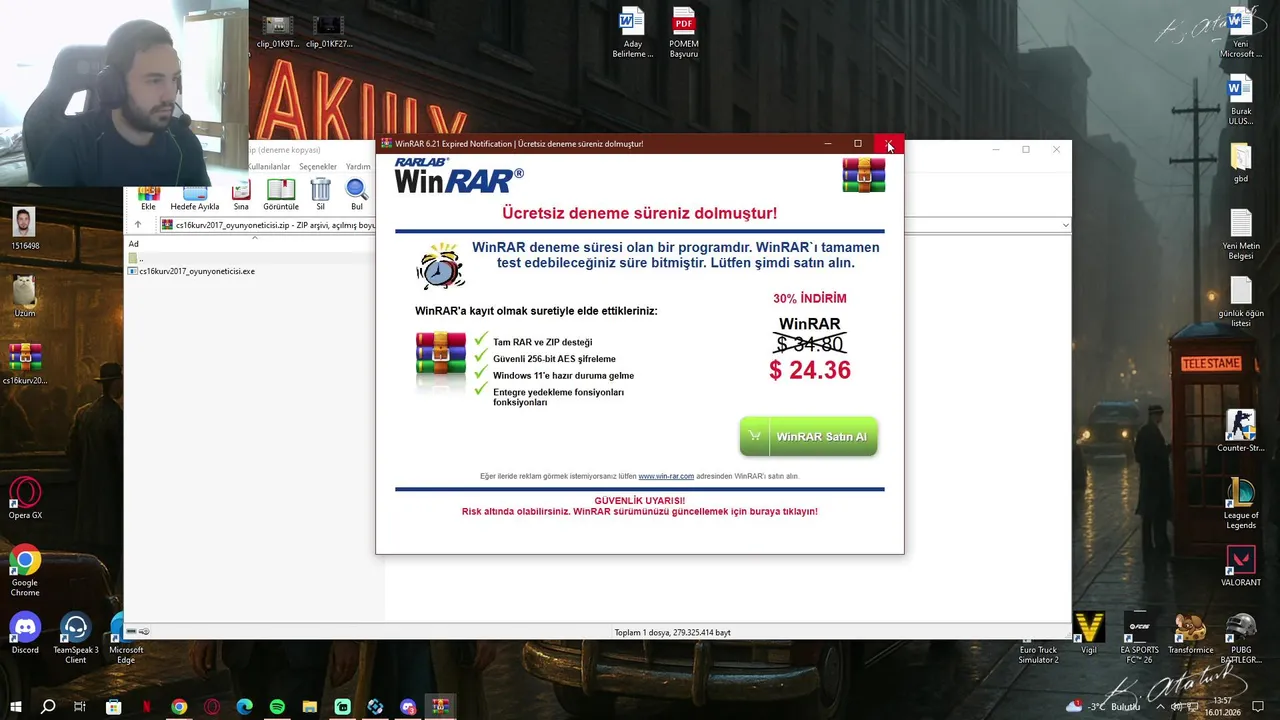Select Transformice desktop shortcut
The image size is (1280, 720).
click(1190, 634)
